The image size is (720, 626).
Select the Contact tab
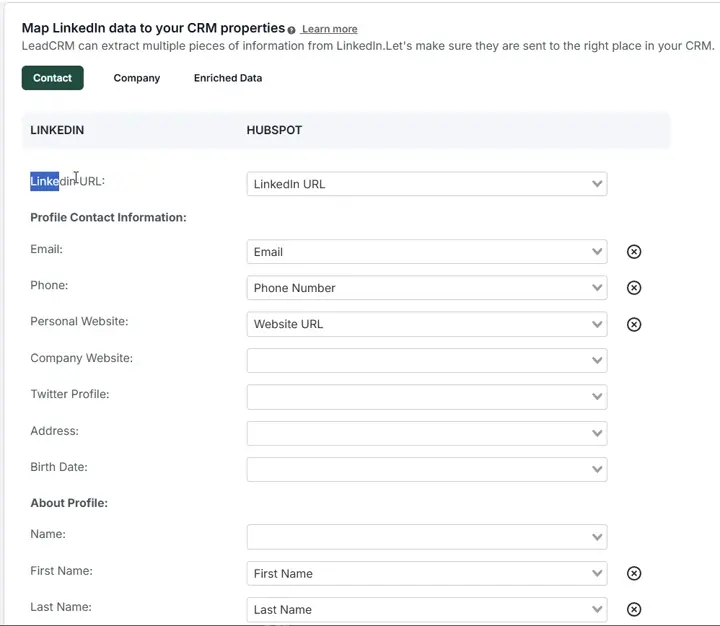coord(52,78)
